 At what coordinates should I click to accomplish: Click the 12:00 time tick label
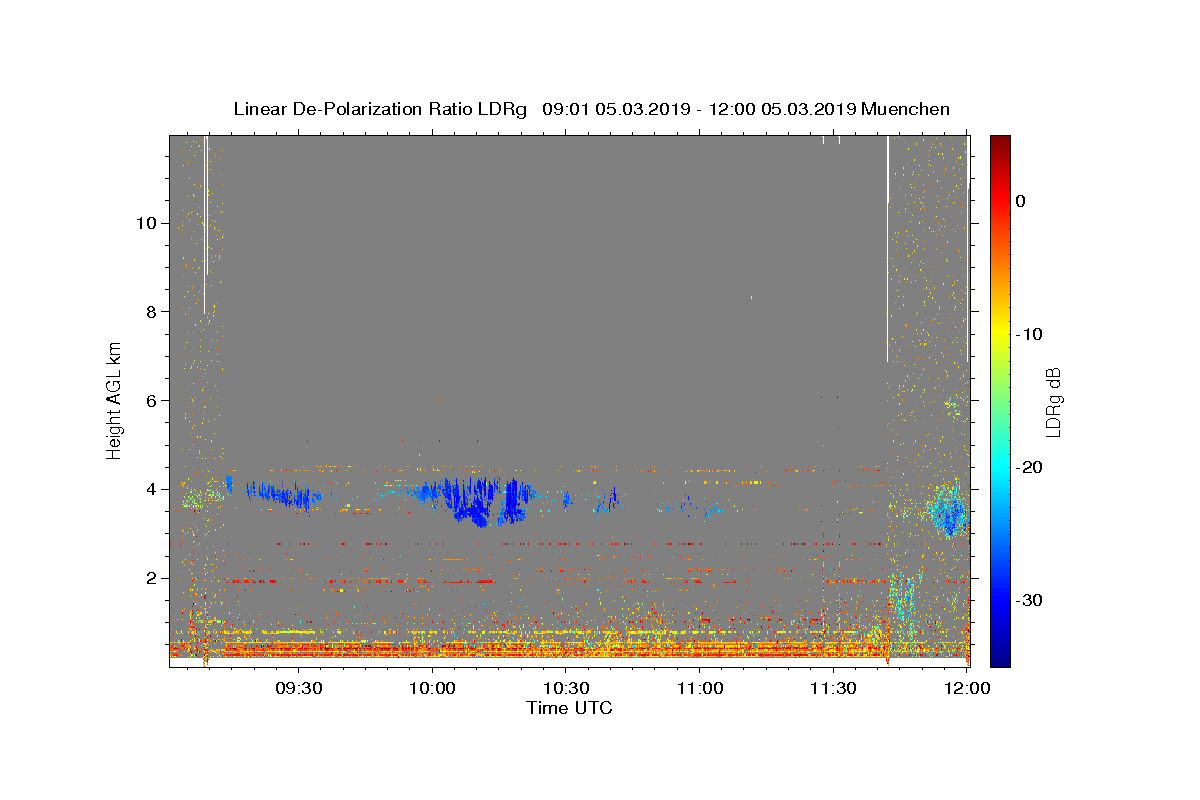point(966,689)
